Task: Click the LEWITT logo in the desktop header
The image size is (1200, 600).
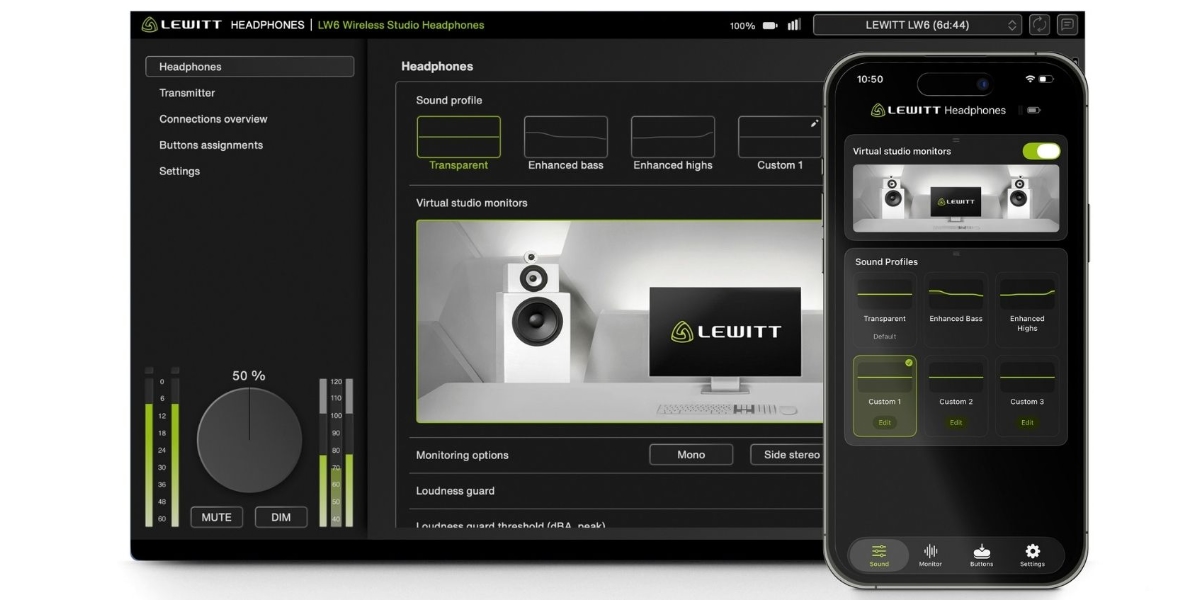Action: [182, 25]
